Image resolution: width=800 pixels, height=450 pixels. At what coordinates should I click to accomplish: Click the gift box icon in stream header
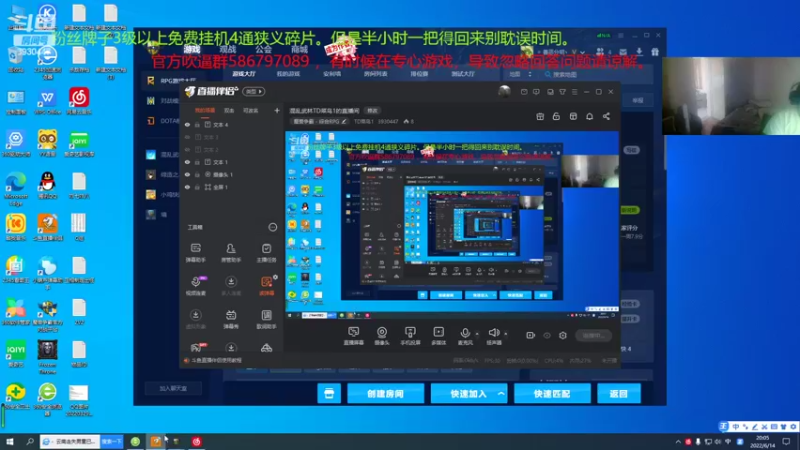coord(540,116)
